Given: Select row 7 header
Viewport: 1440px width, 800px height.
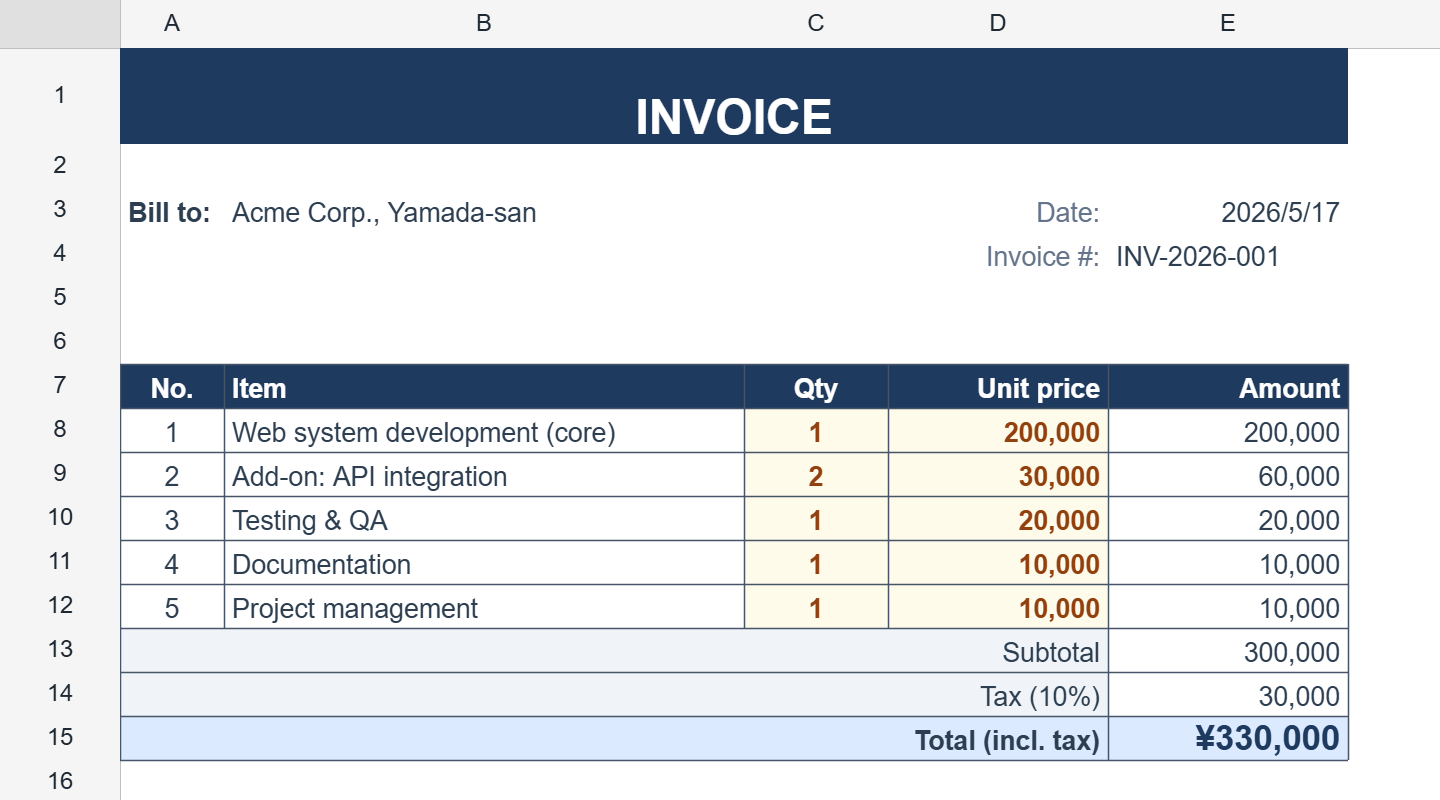Looking at the screenshot, I should [60, 386].
